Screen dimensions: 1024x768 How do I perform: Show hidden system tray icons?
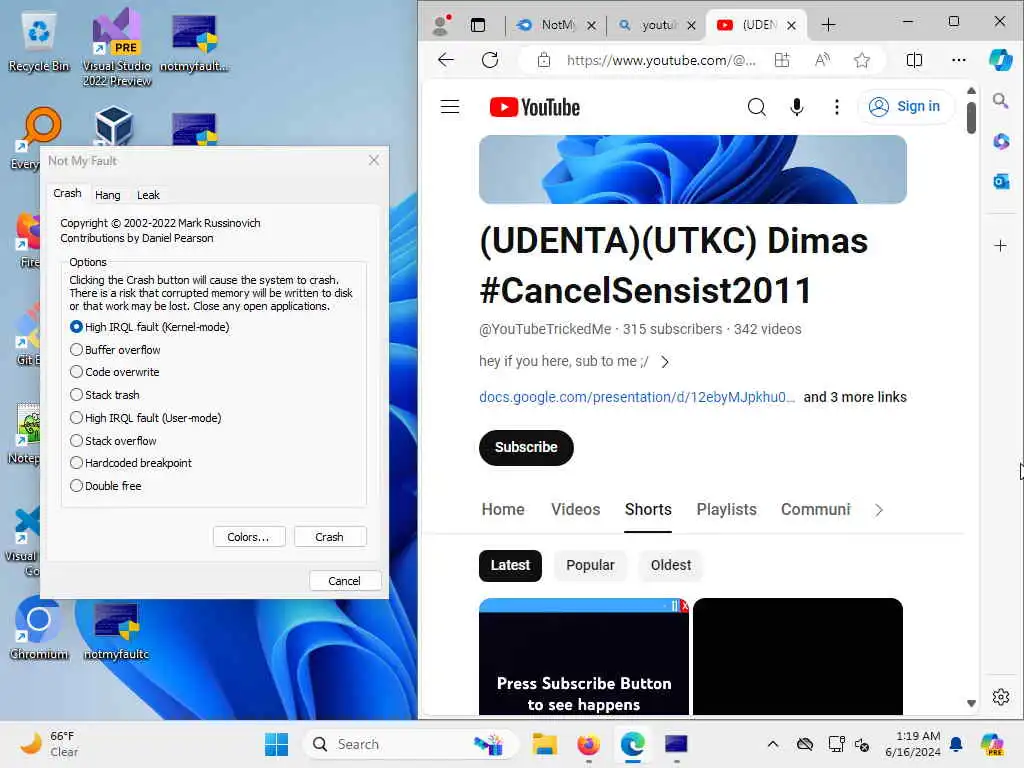coord(773,744)
